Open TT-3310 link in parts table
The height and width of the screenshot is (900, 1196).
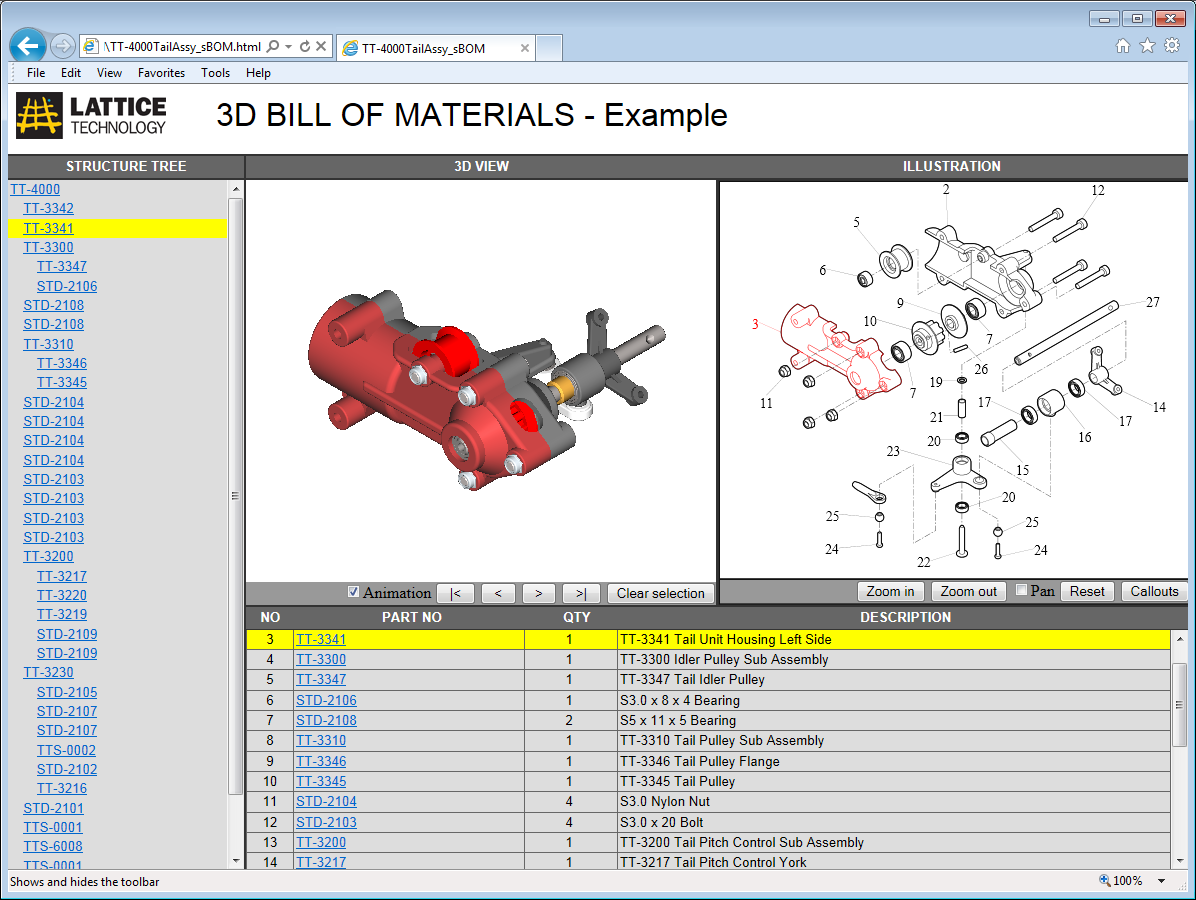321,740
